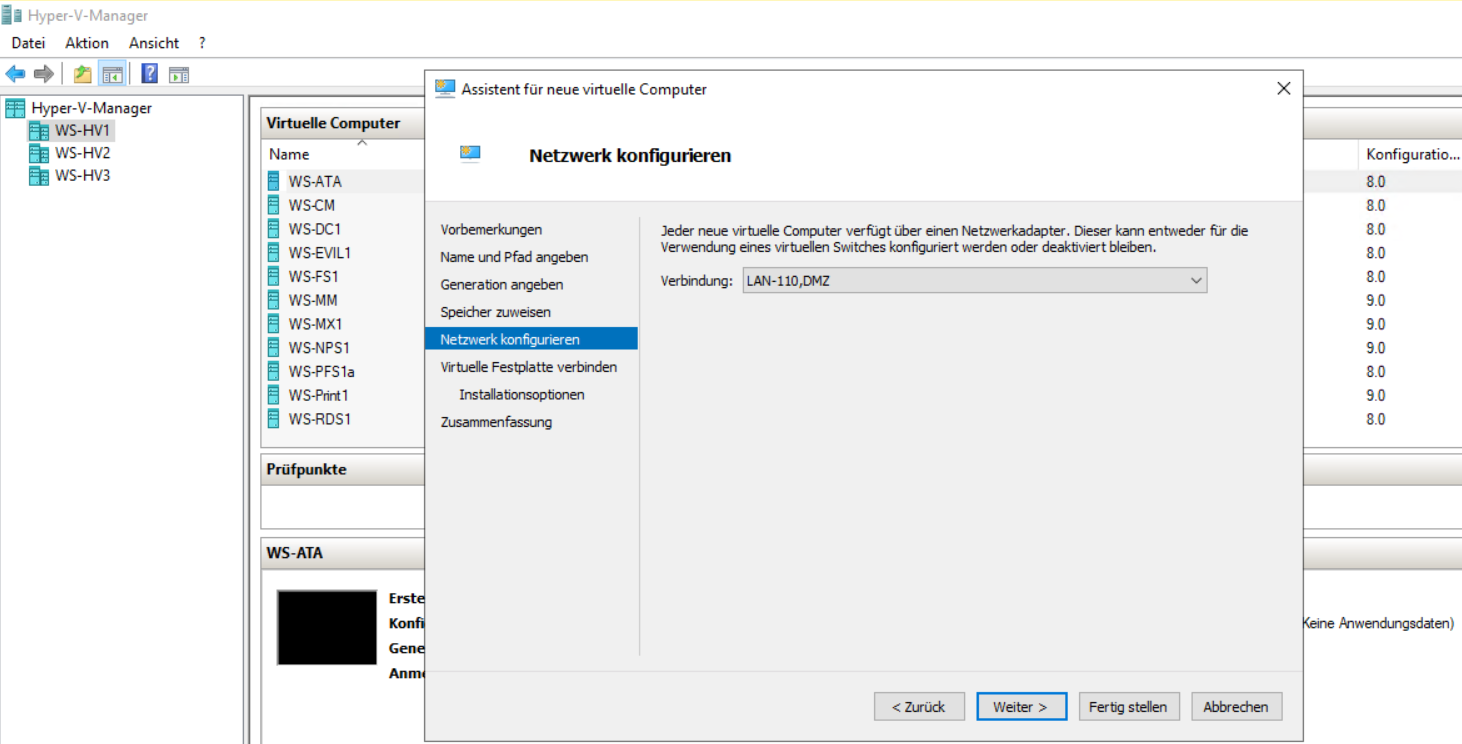The image size is (1462, 744).
Task: Select the Hyper-V-Manager root node icon
Action: [x=15, y=108]
